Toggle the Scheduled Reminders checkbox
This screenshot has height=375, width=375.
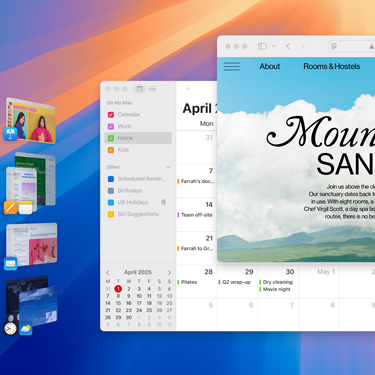tap(111, 179)
